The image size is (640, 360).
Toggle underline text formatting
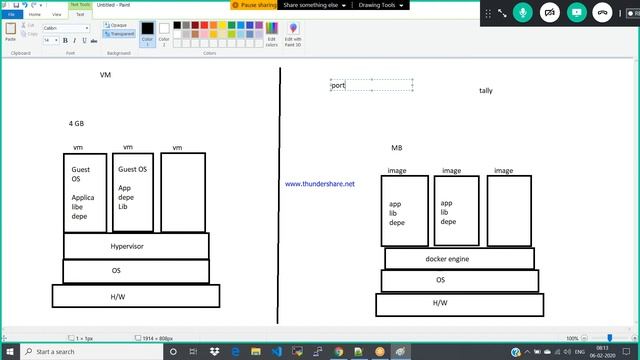coord(84,40)
